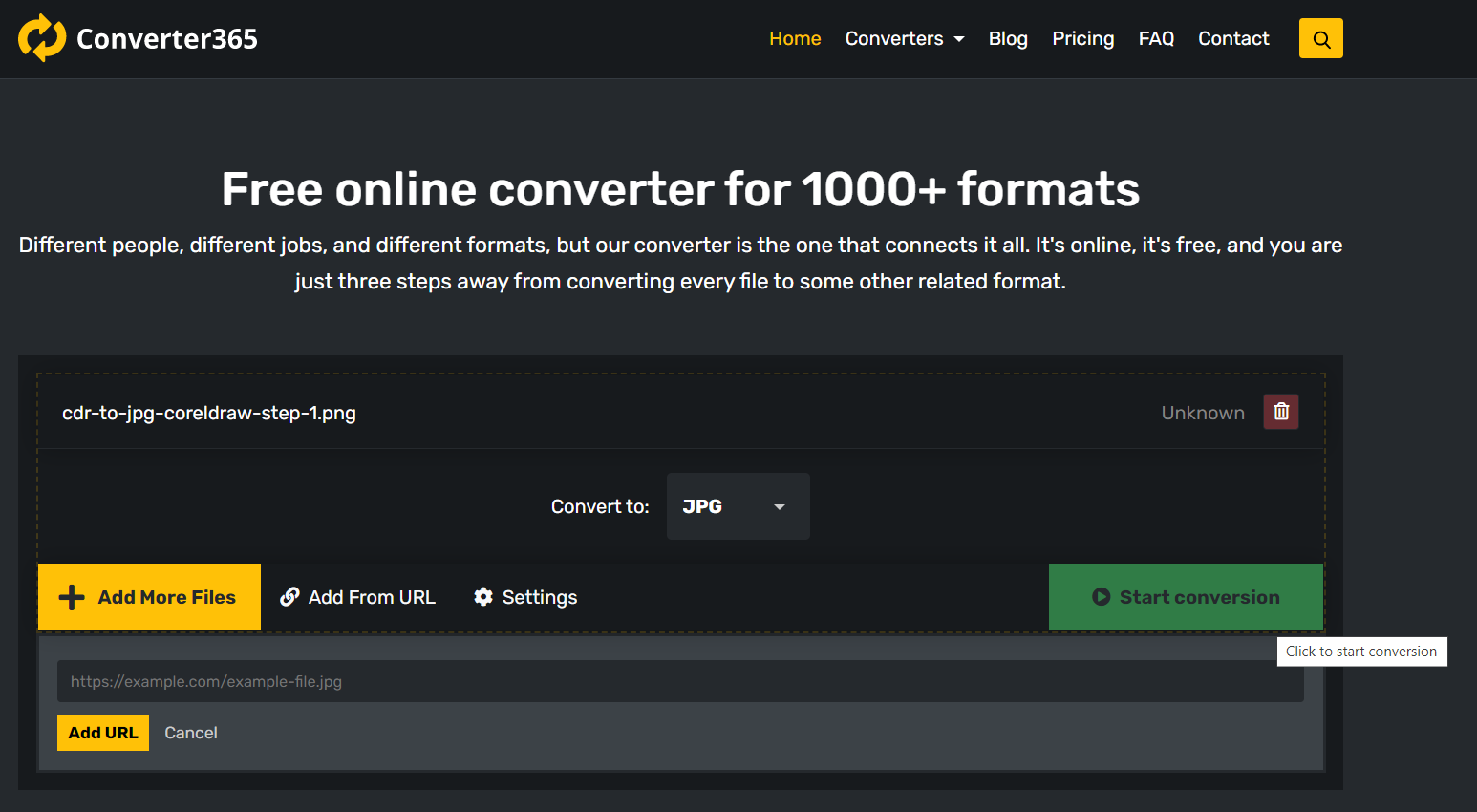Click the chain link icon for Add From URL

click(x=289, y=597)
